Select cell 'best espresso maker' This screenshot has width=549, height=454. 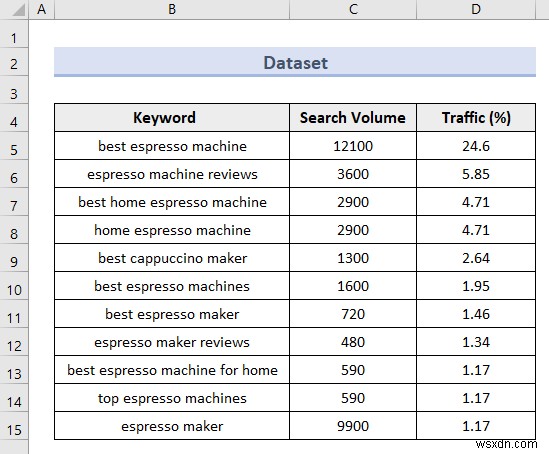coord(172,314)
